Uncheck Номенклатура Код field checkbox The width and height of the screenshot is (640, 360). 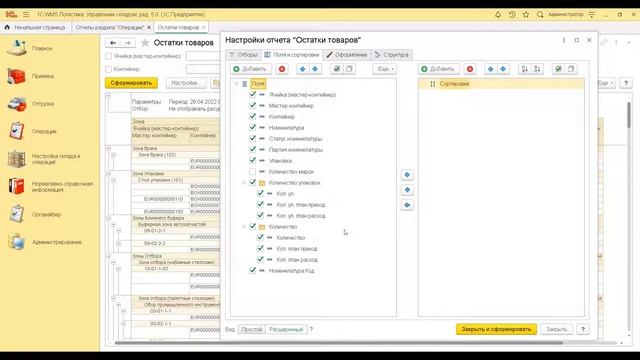coord(252,270)
